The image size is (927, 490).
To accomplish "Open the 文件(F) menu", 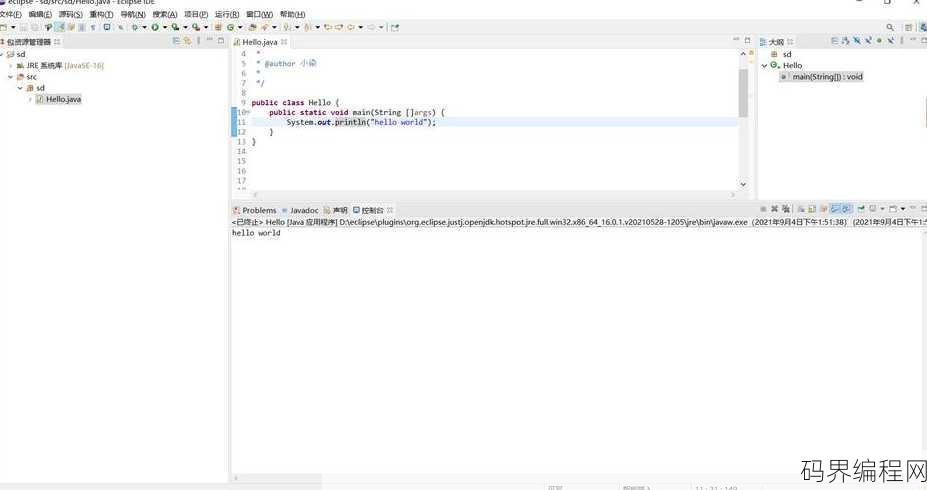I will coord(11,14).
